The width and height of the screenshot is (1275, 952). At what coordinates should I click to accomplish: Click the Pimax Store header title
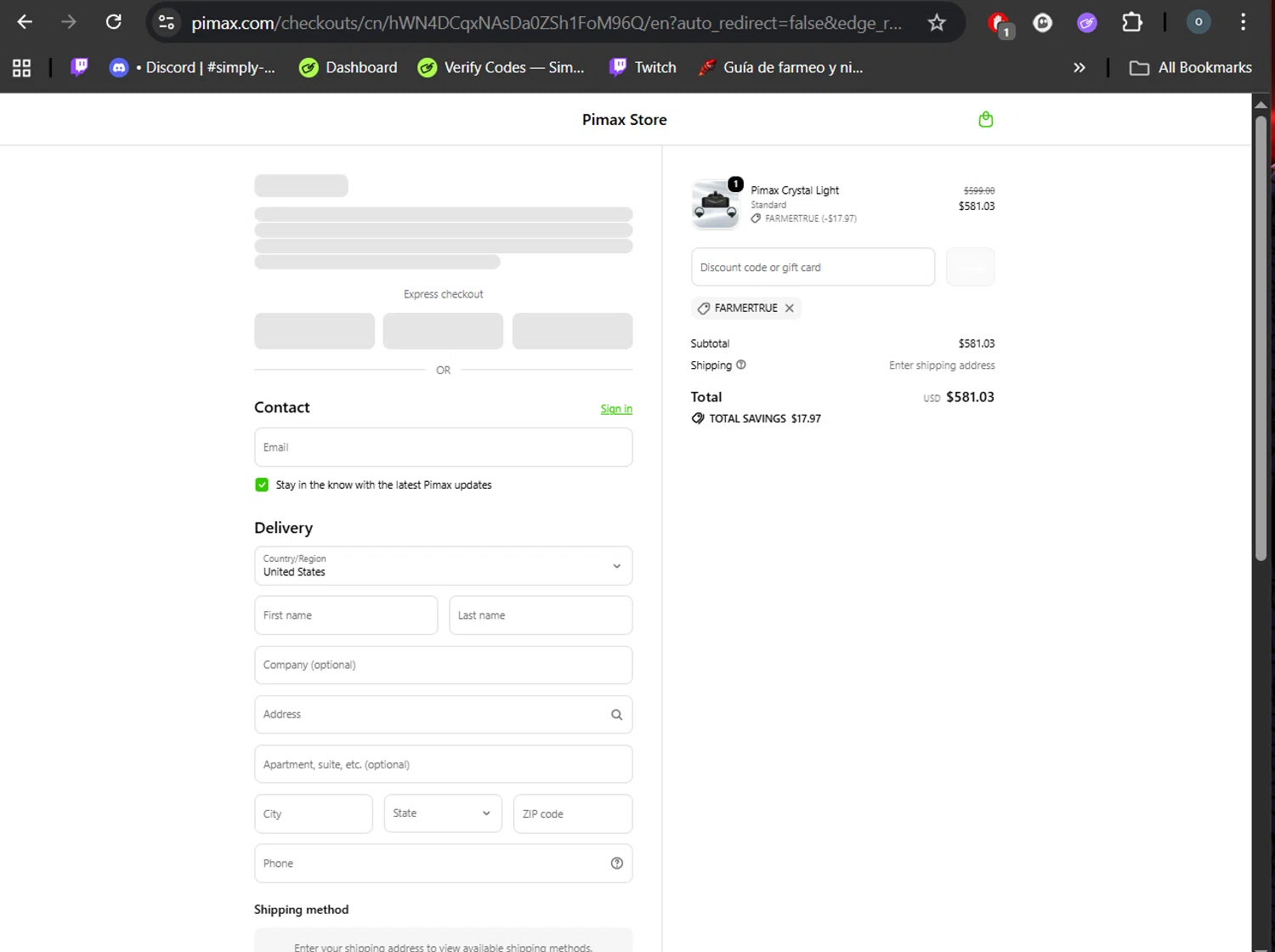click(625, 120)
